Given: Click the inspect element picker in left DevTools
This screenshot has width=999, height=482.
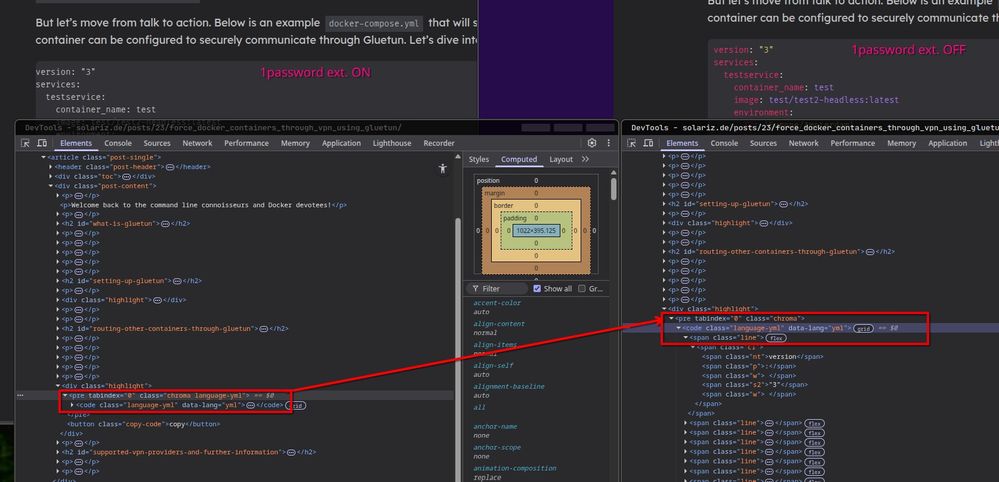Looking at the screenshot, I should coord(24,143).
